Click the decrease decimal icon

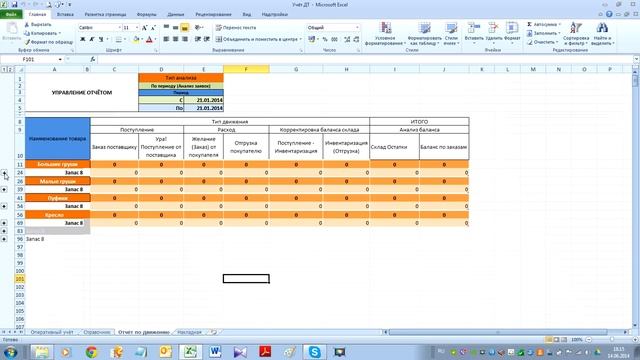pos(356,39)
